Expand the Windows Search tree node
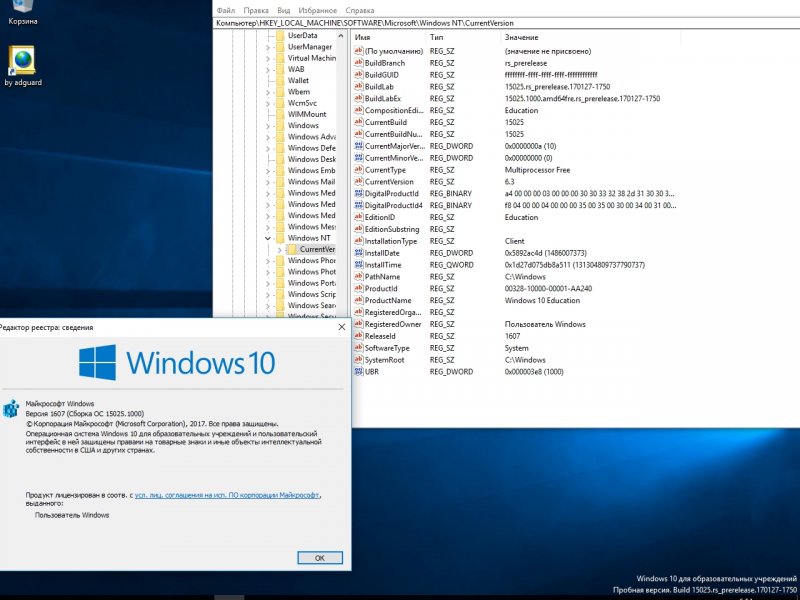Image resolution: width=800 pixels, height=600 pixels. point(268,306)
